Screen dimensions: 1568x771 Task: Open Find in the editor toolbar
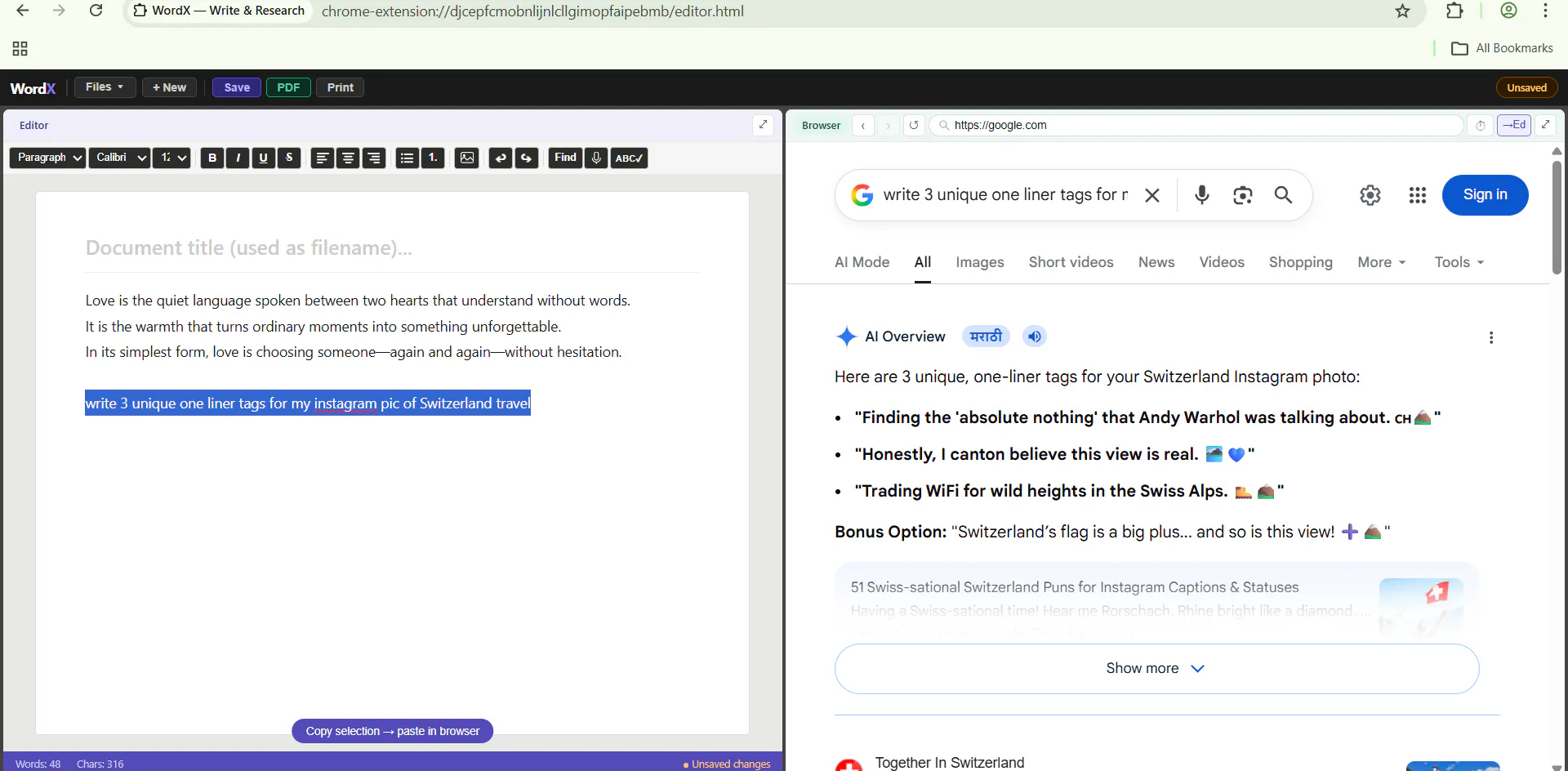tap(565, 158)
